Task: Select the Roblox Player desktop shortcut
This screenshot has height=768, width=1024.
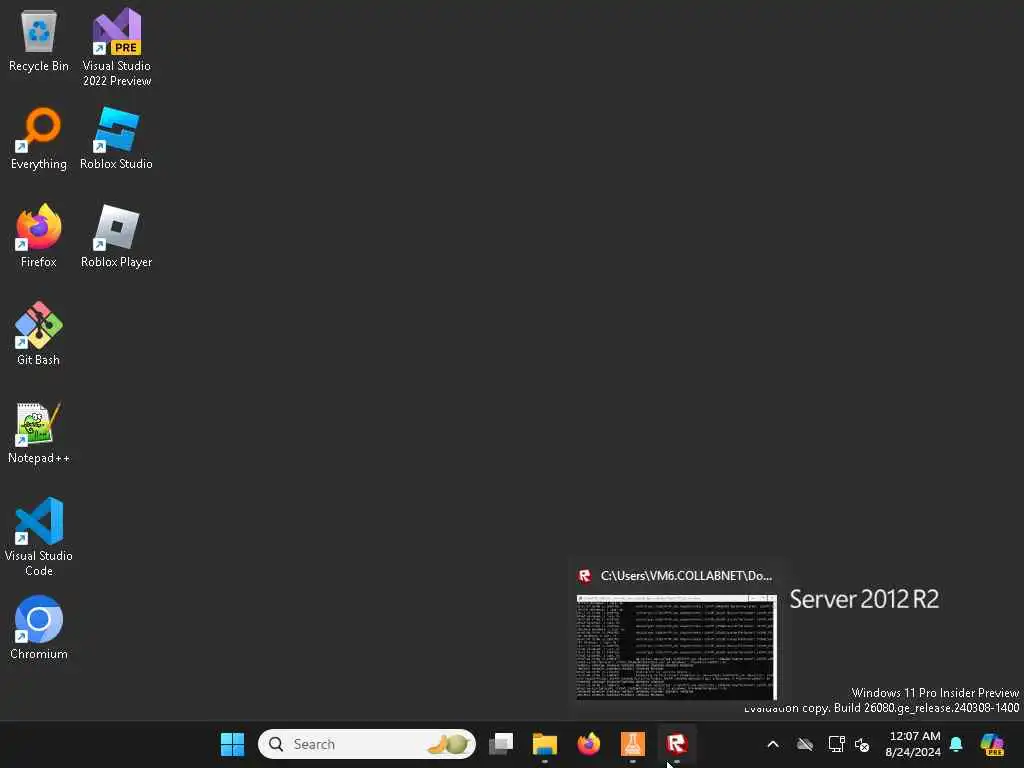Action: (116, 236)
